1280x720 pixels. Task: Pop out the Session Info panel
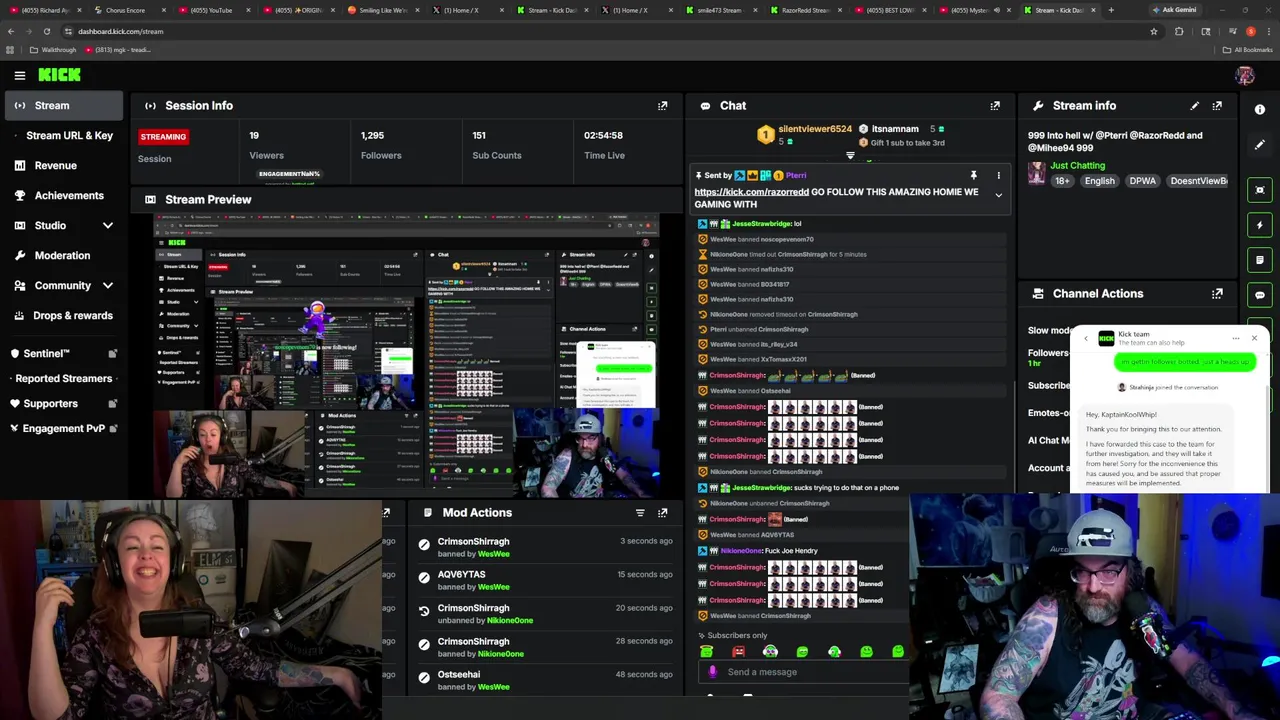pos(662,105)
